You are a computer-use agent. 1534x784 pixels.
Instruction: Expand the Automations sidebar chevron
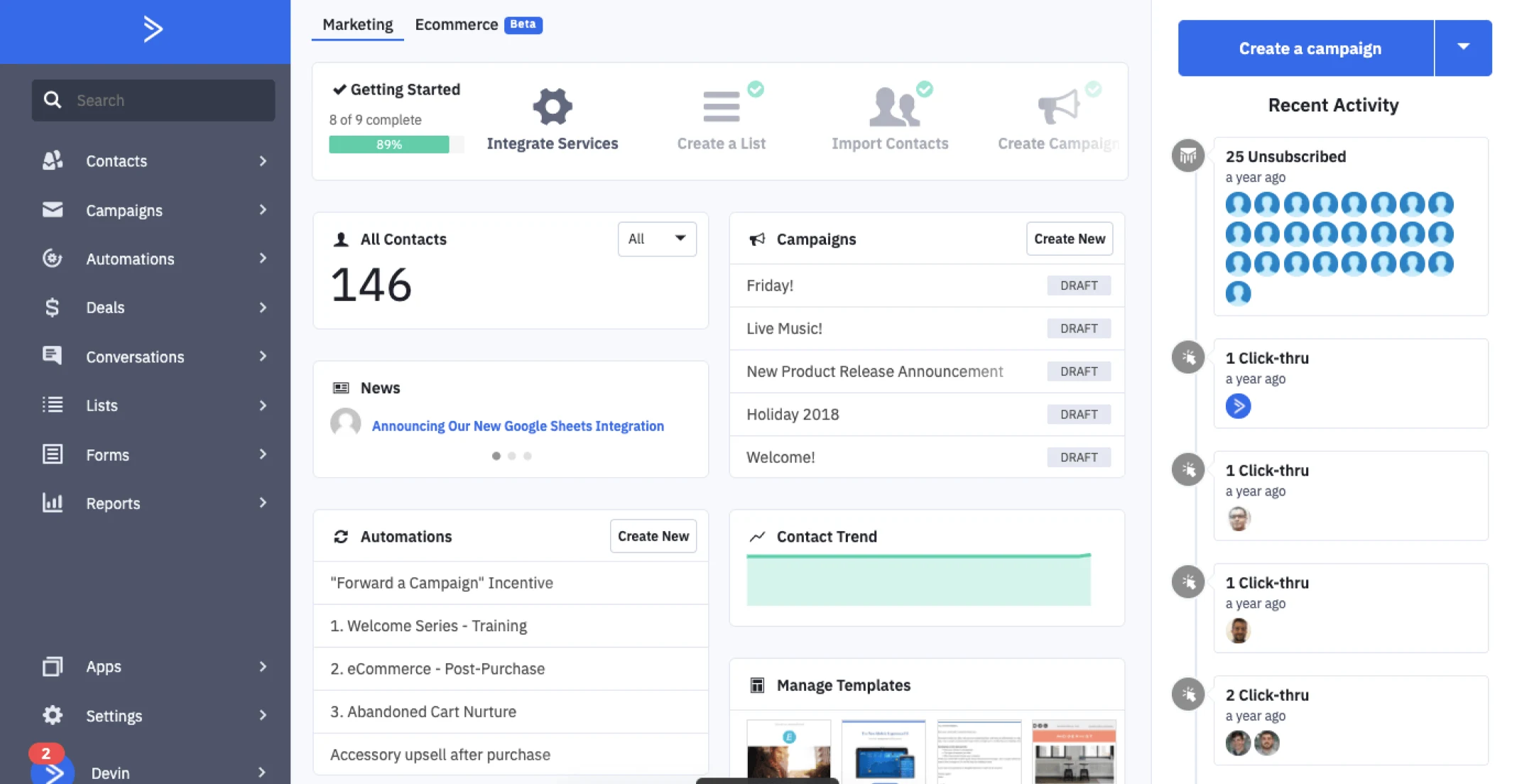coord(263,258)
